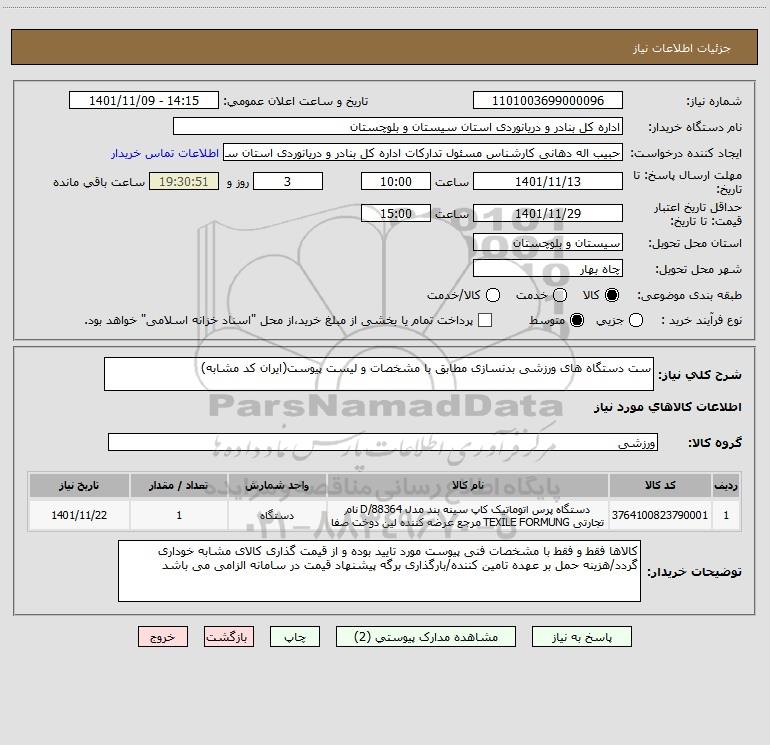770x745 pixels.
Task: Click the remaining time countdown 19:30:51
Action: coord(184,181)
